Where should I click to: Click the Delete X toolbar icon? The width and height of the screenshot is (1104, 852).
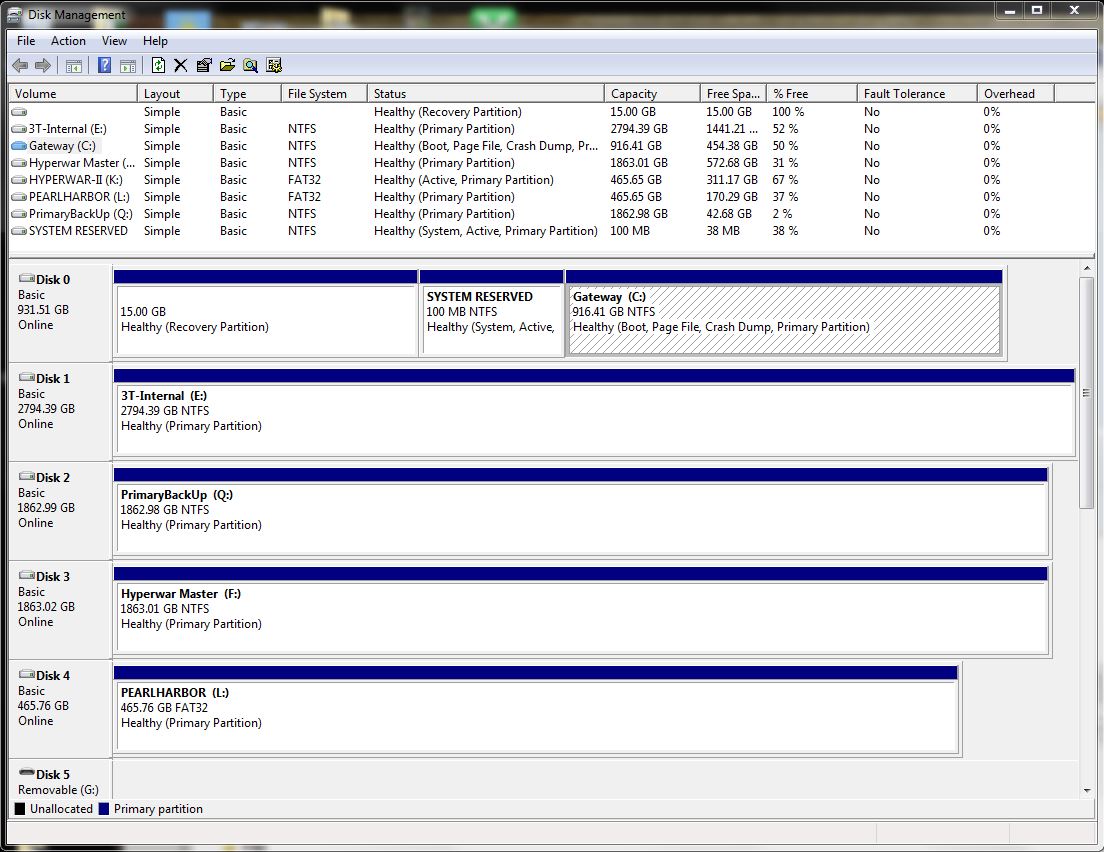(181, 66)
